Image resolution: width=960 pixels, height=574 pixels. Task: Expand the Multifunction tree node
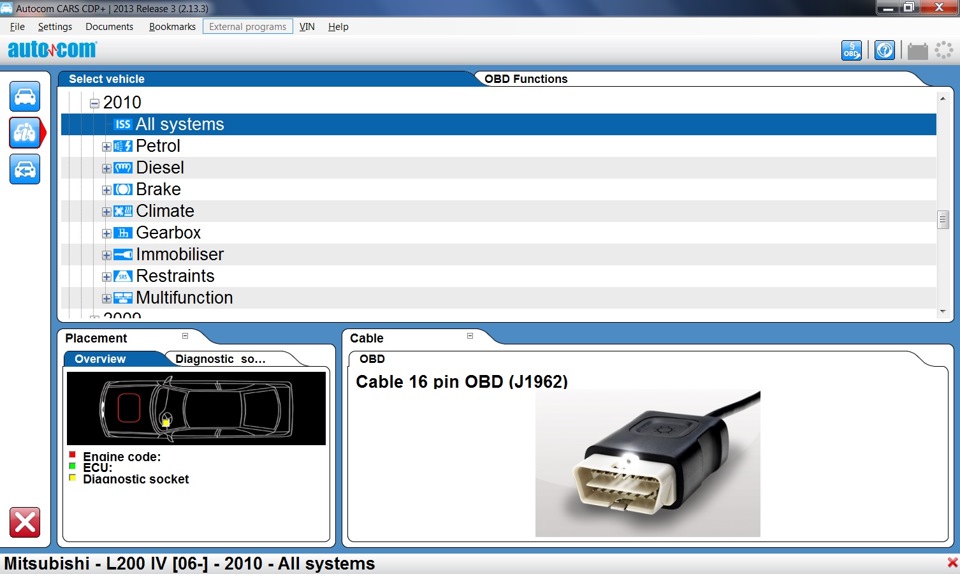click(106, 299)
